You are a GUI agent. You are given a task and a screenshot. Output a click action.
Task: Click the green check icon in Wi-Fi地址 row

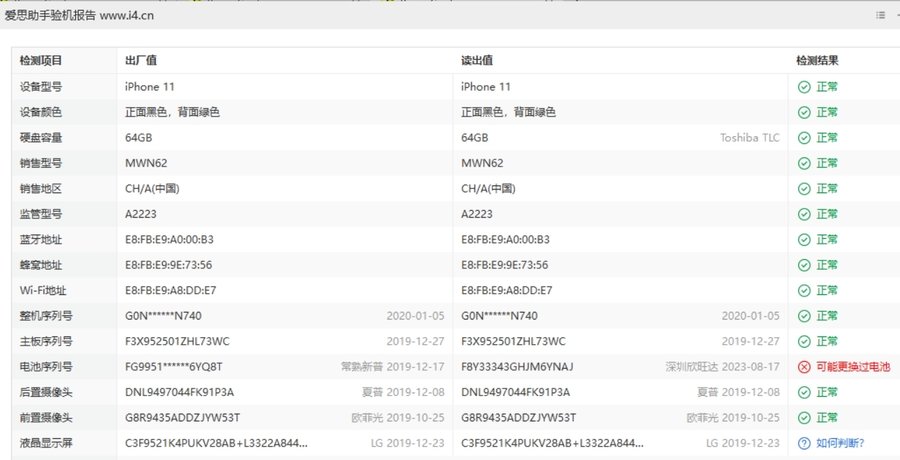(804, 291)
